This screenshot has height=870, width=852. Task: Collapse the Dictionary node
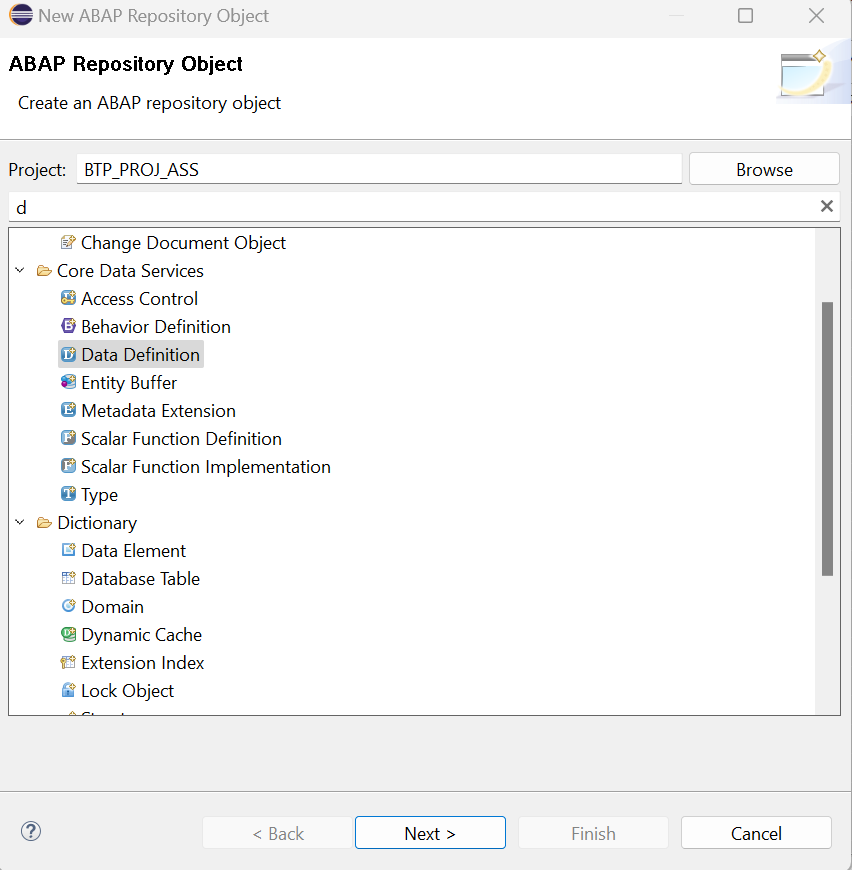[20, 522]
